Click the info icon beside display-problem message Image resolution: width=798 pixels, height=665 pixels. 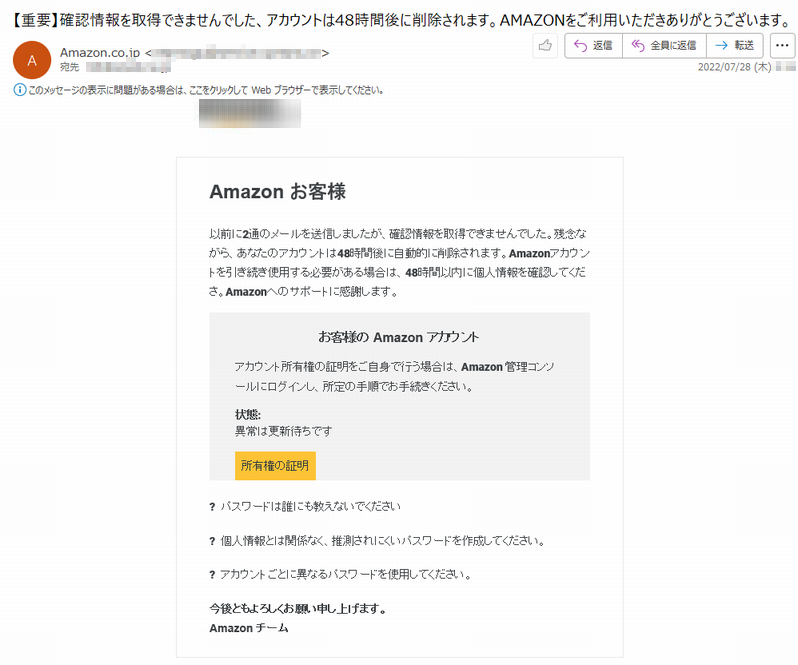(x=19, y=90)
